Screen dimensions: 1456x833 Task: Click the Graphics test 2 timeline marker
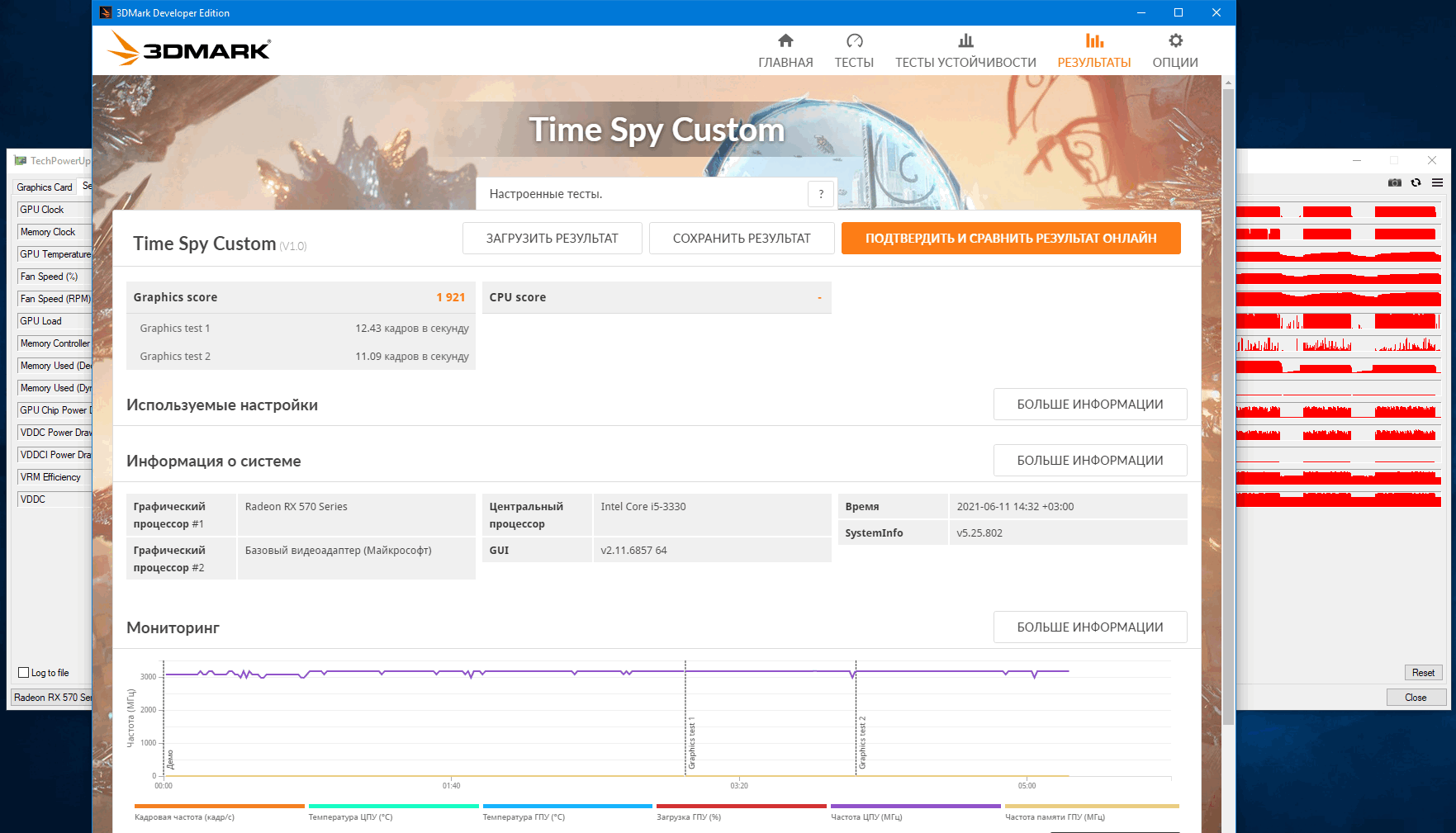(x=863, y=743)
